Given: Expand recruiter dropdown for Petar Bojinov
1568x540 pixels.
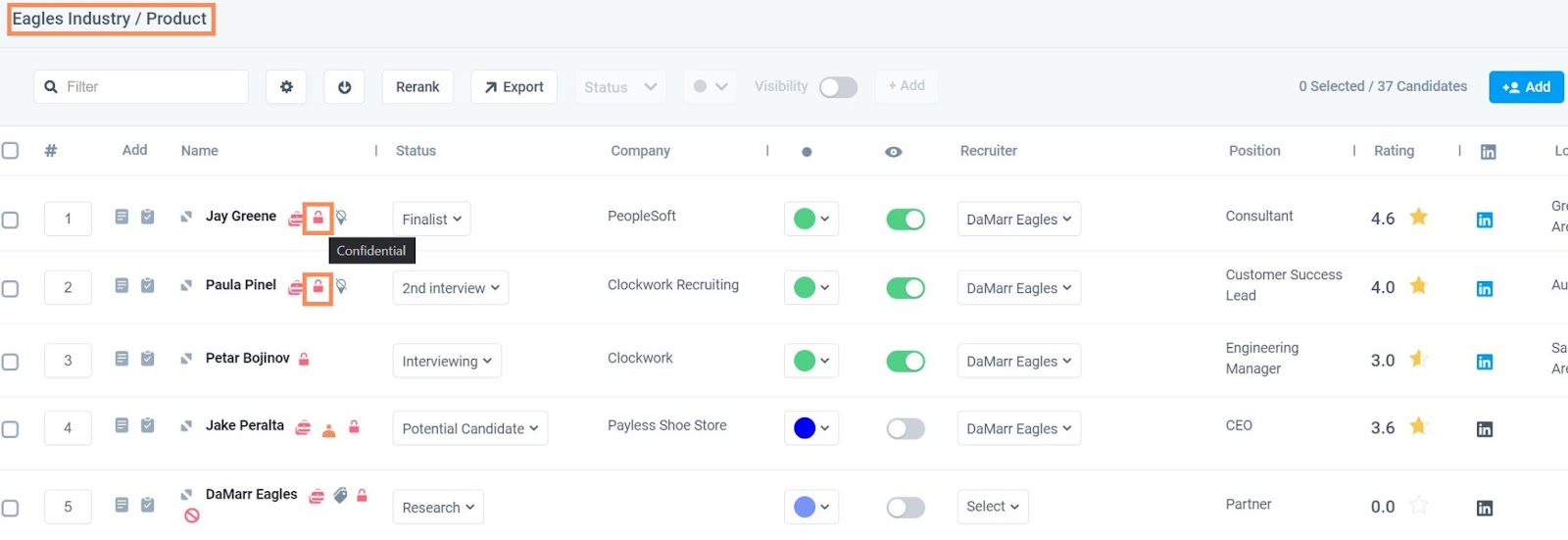Looking at the screenshot, I should click(x=1018, y=361).
